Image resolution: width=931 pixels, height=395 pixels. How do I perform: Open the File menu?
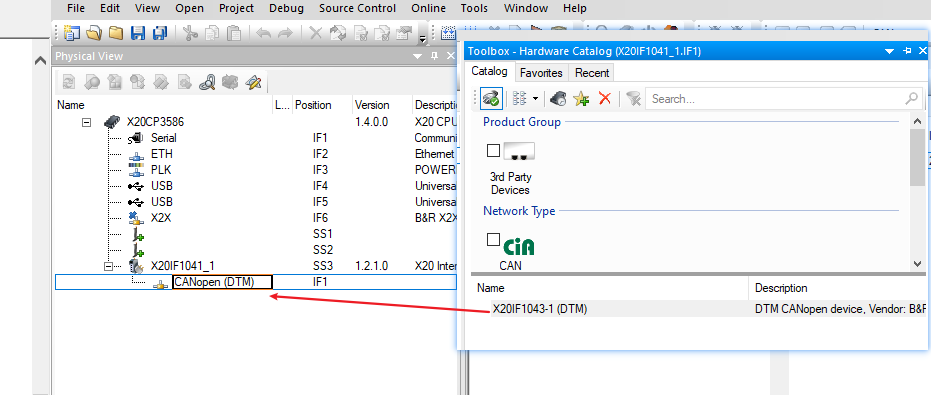(75, 8)
